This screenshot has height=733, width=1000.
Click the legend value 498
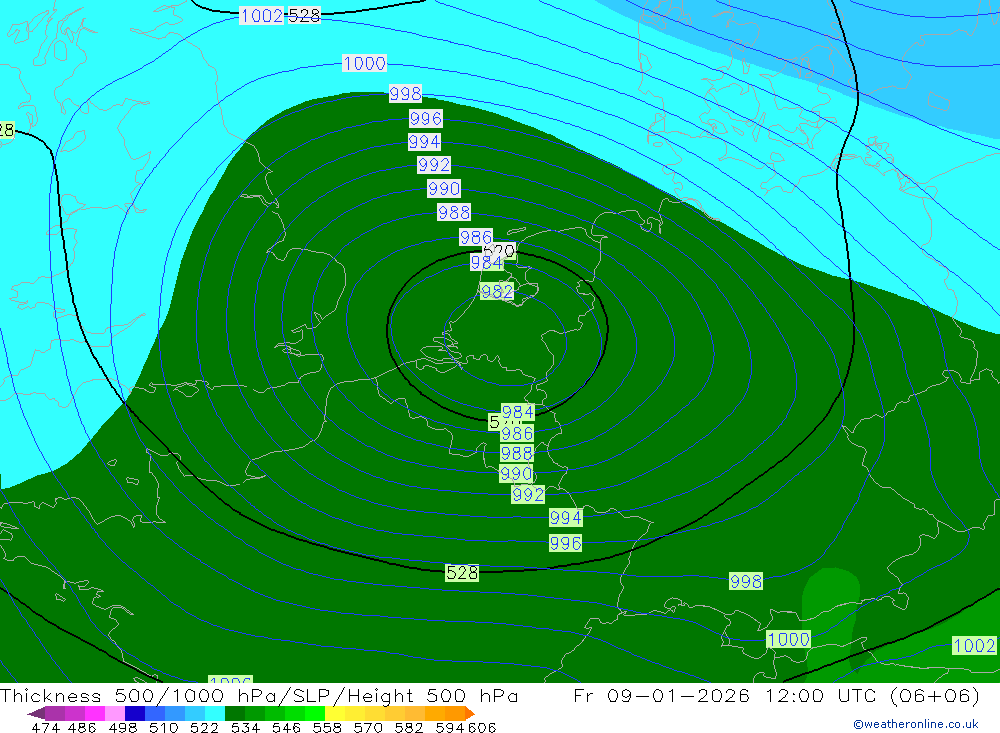pyautogui.click(x=121, y=727)
